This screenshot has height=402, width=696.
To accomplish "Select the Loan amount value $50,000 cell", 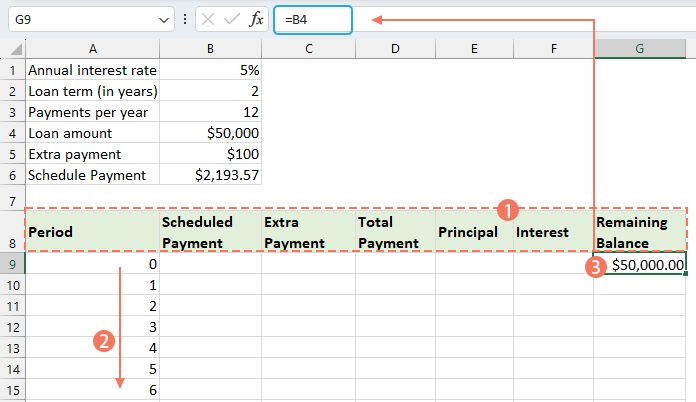I will (x=210, y=133).
